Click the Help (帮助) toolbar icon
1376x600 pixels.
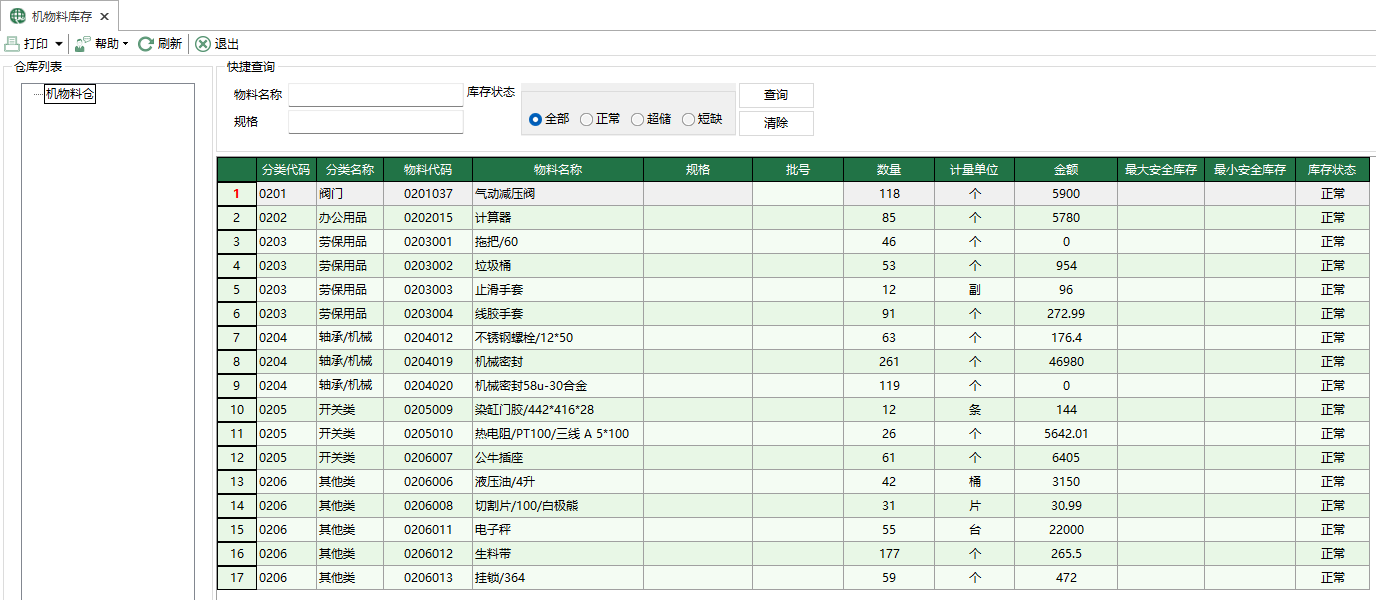(82, 43)
